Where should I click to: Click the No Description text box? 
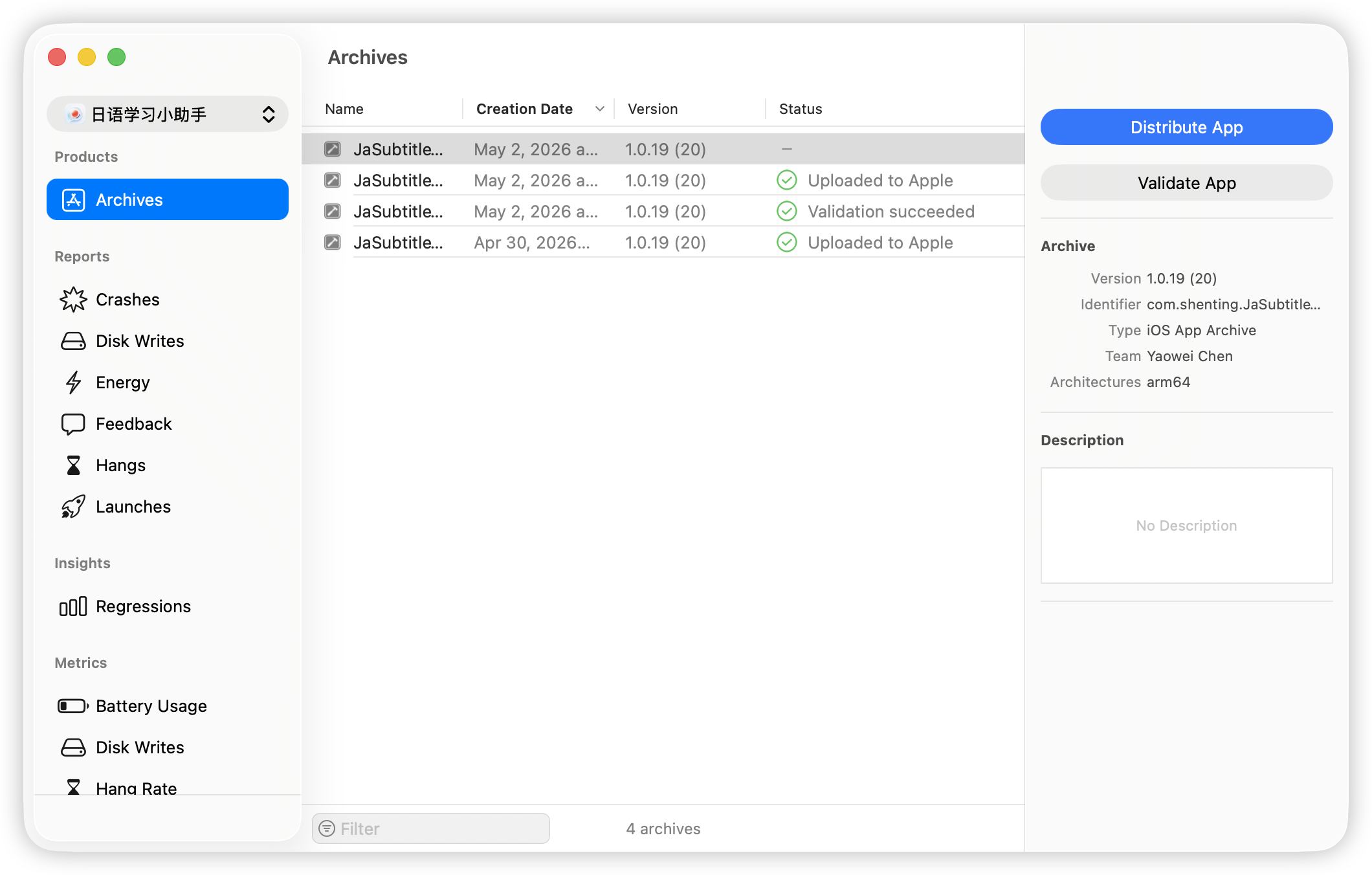click(1186, 526)
